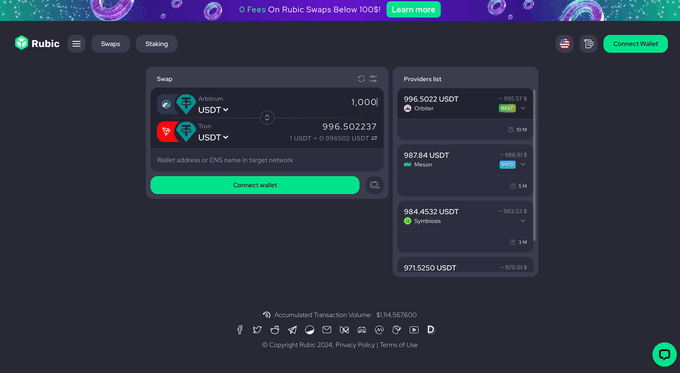The image size is (680, 373).
Task: Click the Arbitrum network icon in the source row
Action: [166, 105]
